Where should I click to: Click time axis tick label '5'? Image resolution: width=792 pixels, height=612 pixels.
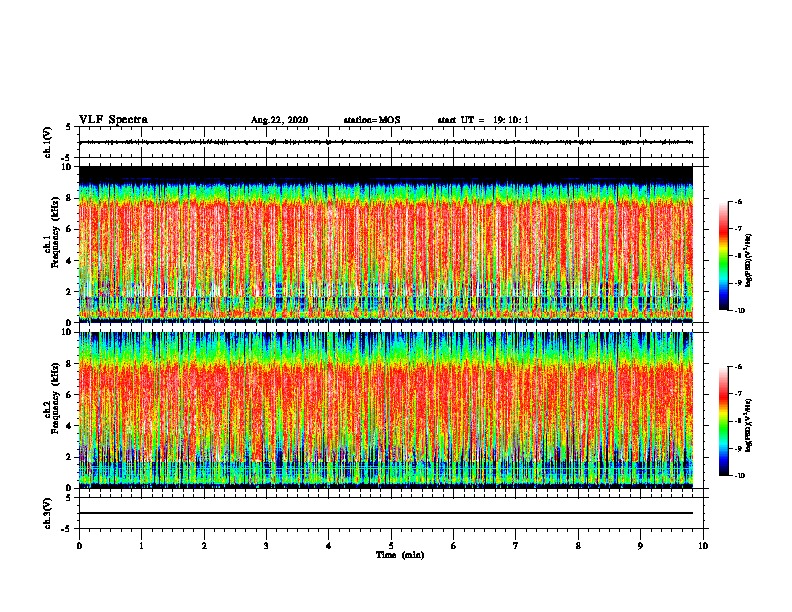click(x=391, y=546)
